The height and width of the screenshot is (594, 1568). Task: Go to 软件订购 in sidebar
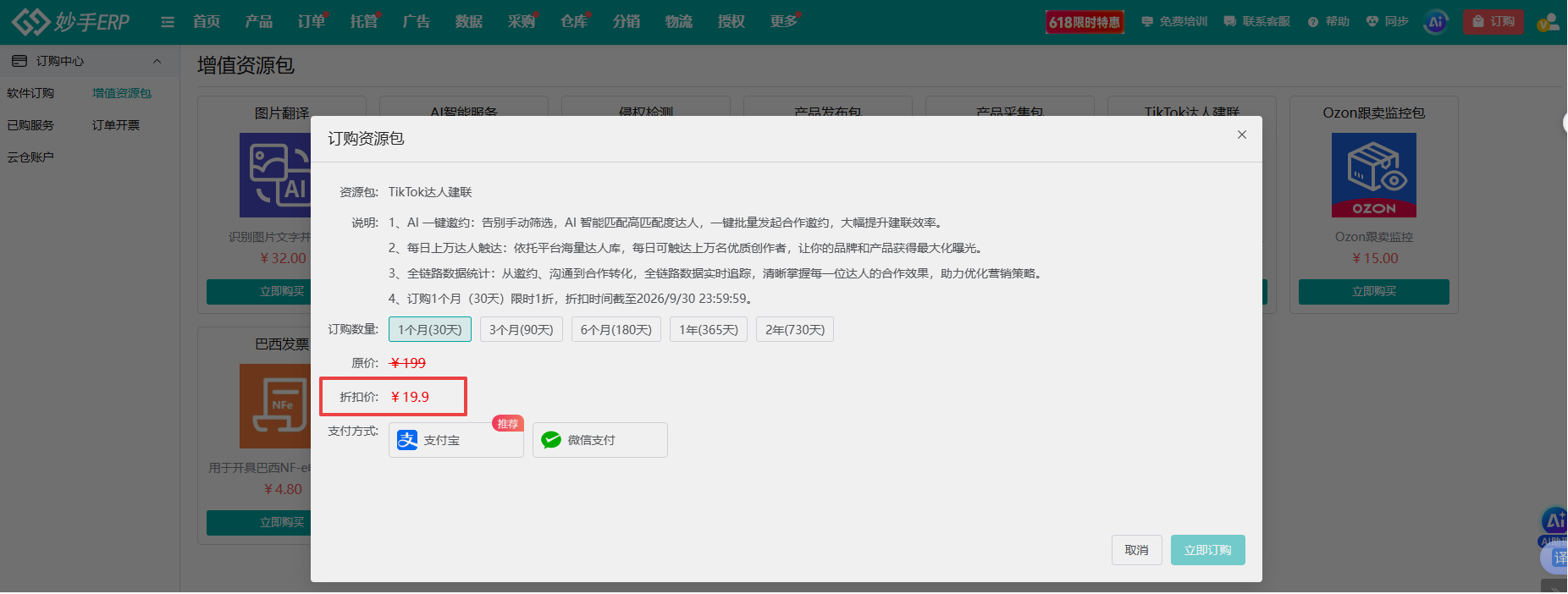pyautogui.click(x=30, y=93)
